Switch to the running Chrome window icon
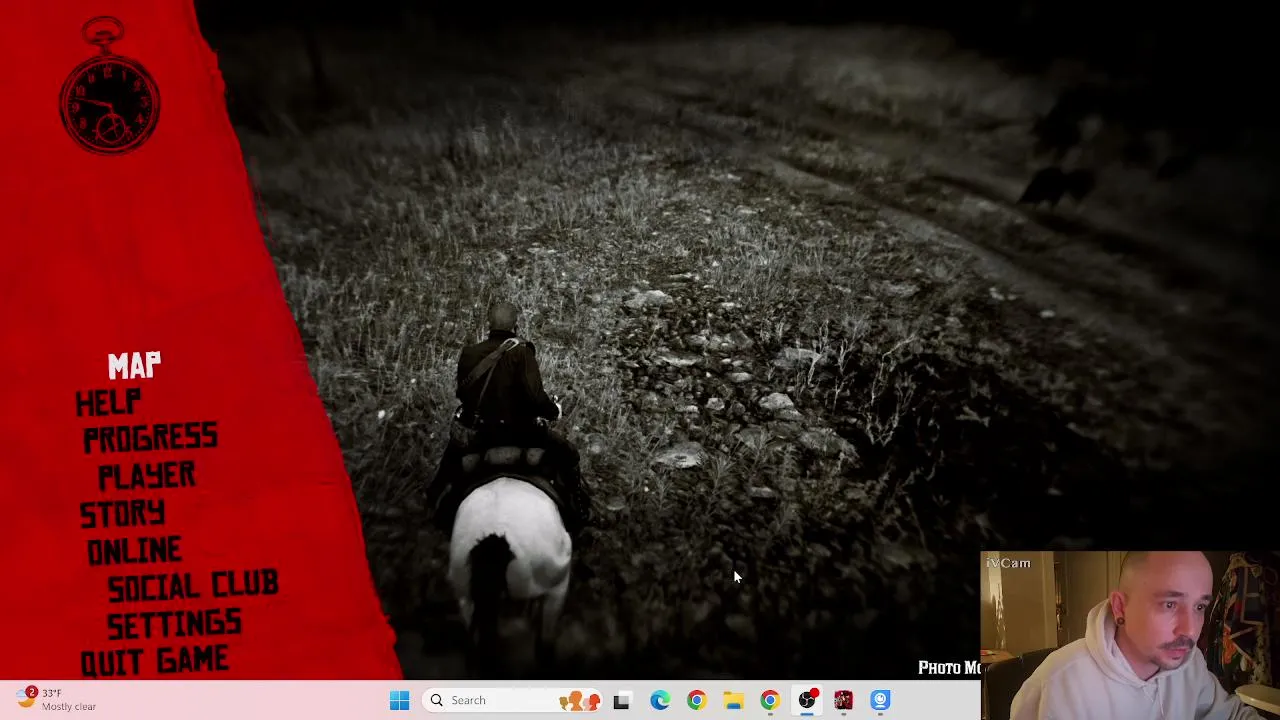1280x720 pixels. click(770, 700)
